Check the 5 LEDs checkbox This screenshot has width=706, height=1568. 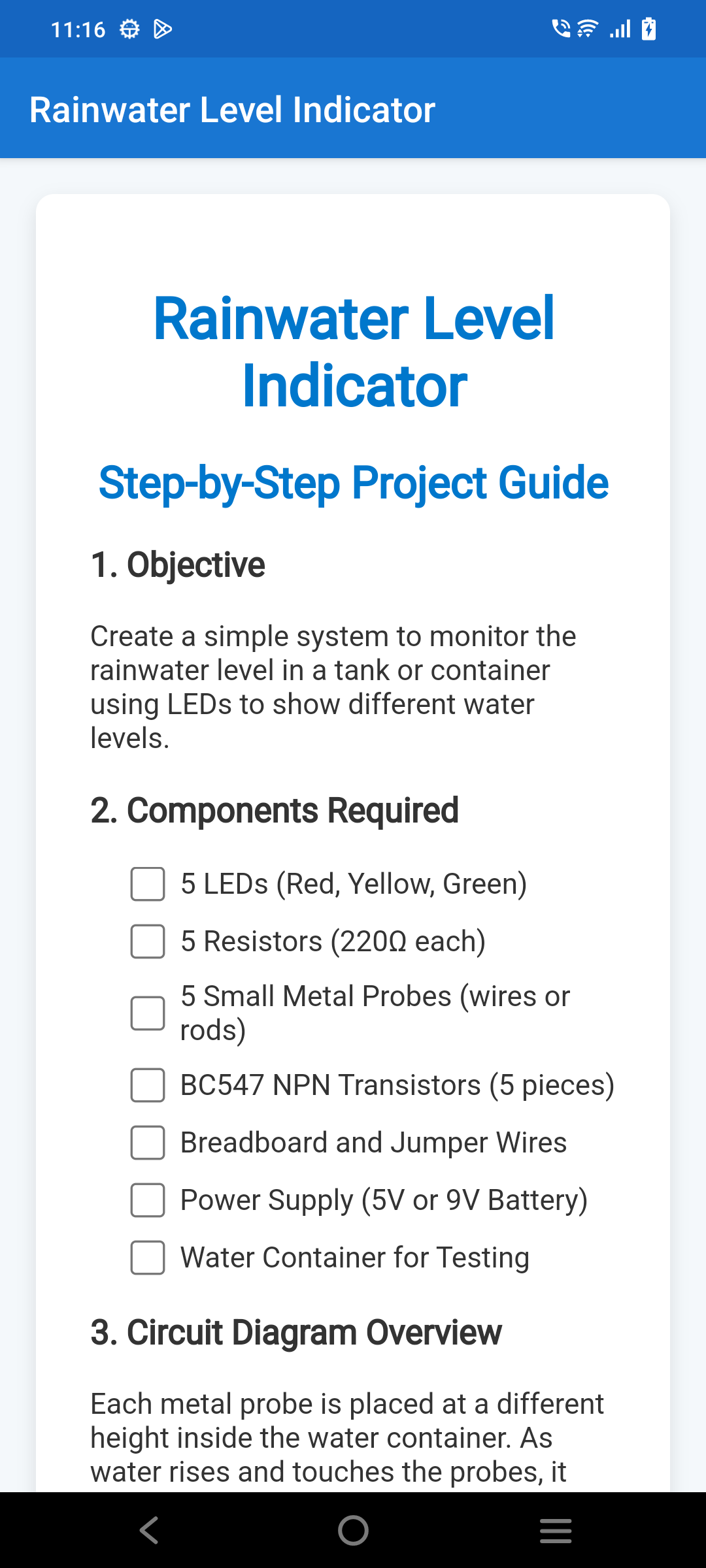point(148,884)
